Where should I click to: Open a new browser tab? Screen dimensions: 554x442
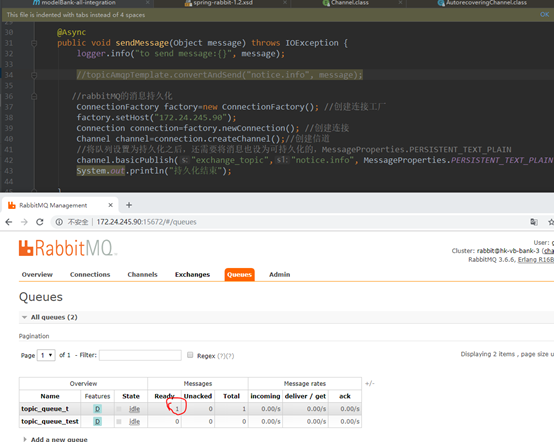pyautogui.click(x=129, y=205)
